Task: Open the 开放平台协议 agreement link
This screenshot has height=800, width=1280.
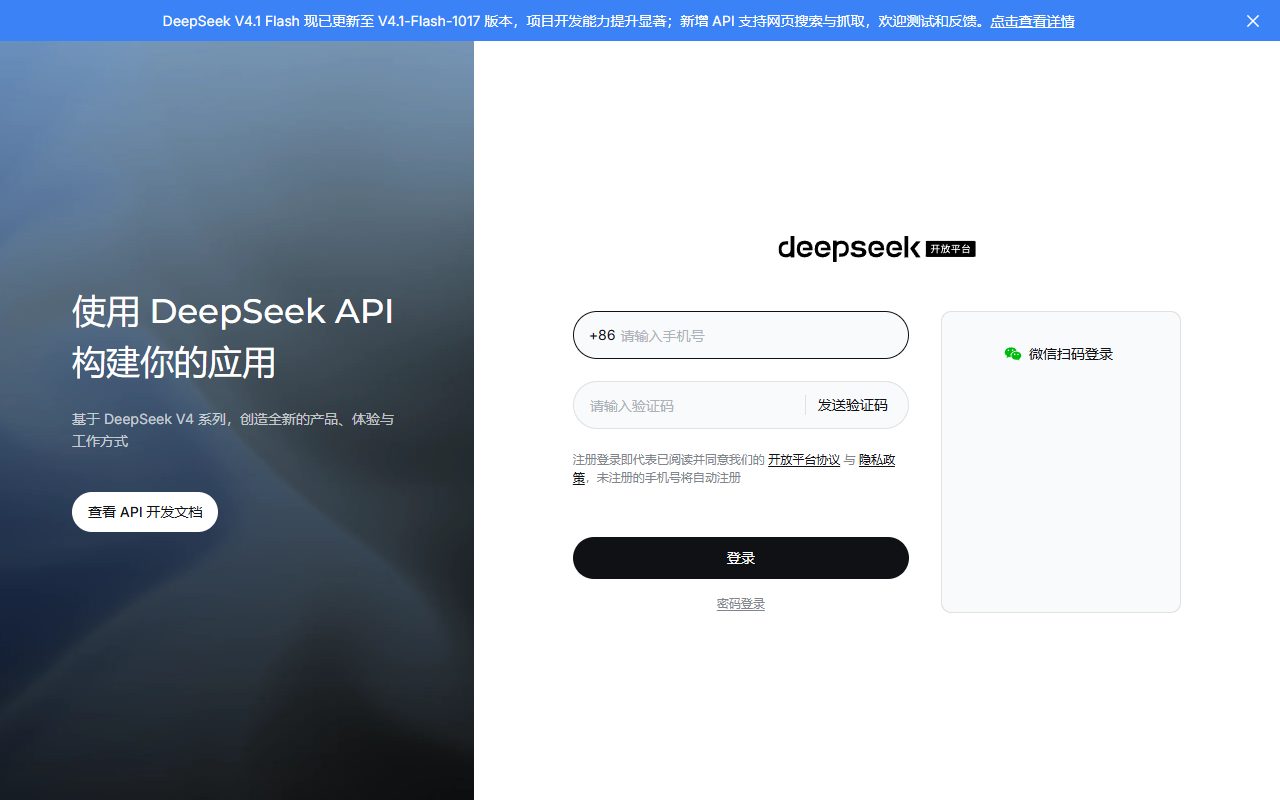Action: pyautogui.click(x=804, y=460)
